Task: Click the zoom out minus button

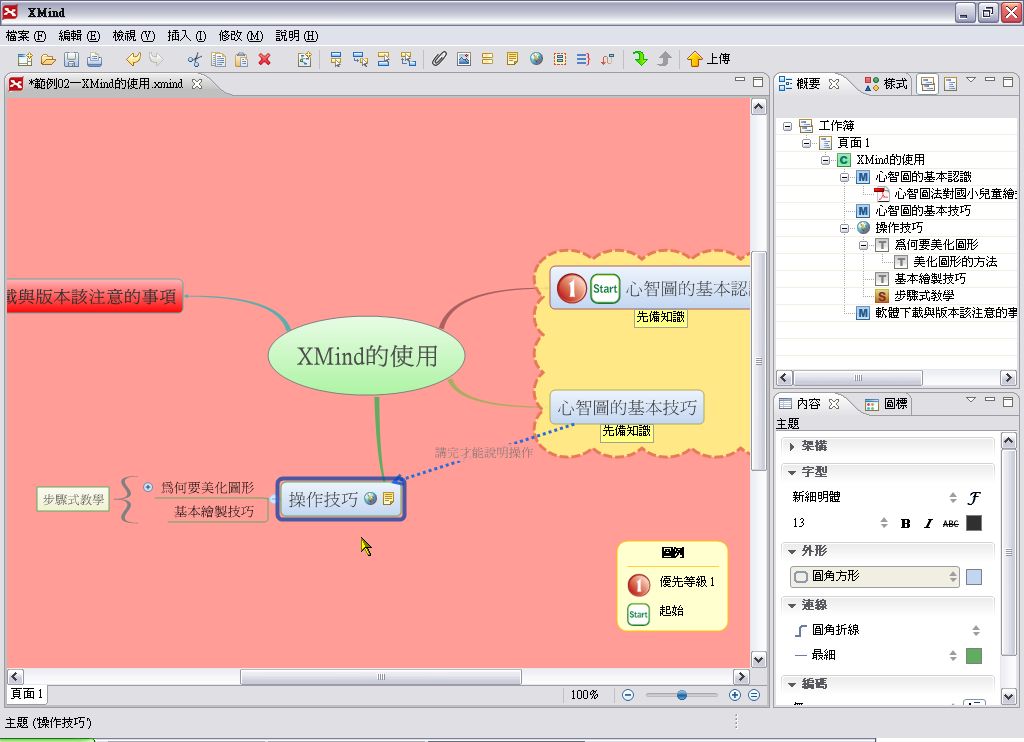Action: click(628, 695)
